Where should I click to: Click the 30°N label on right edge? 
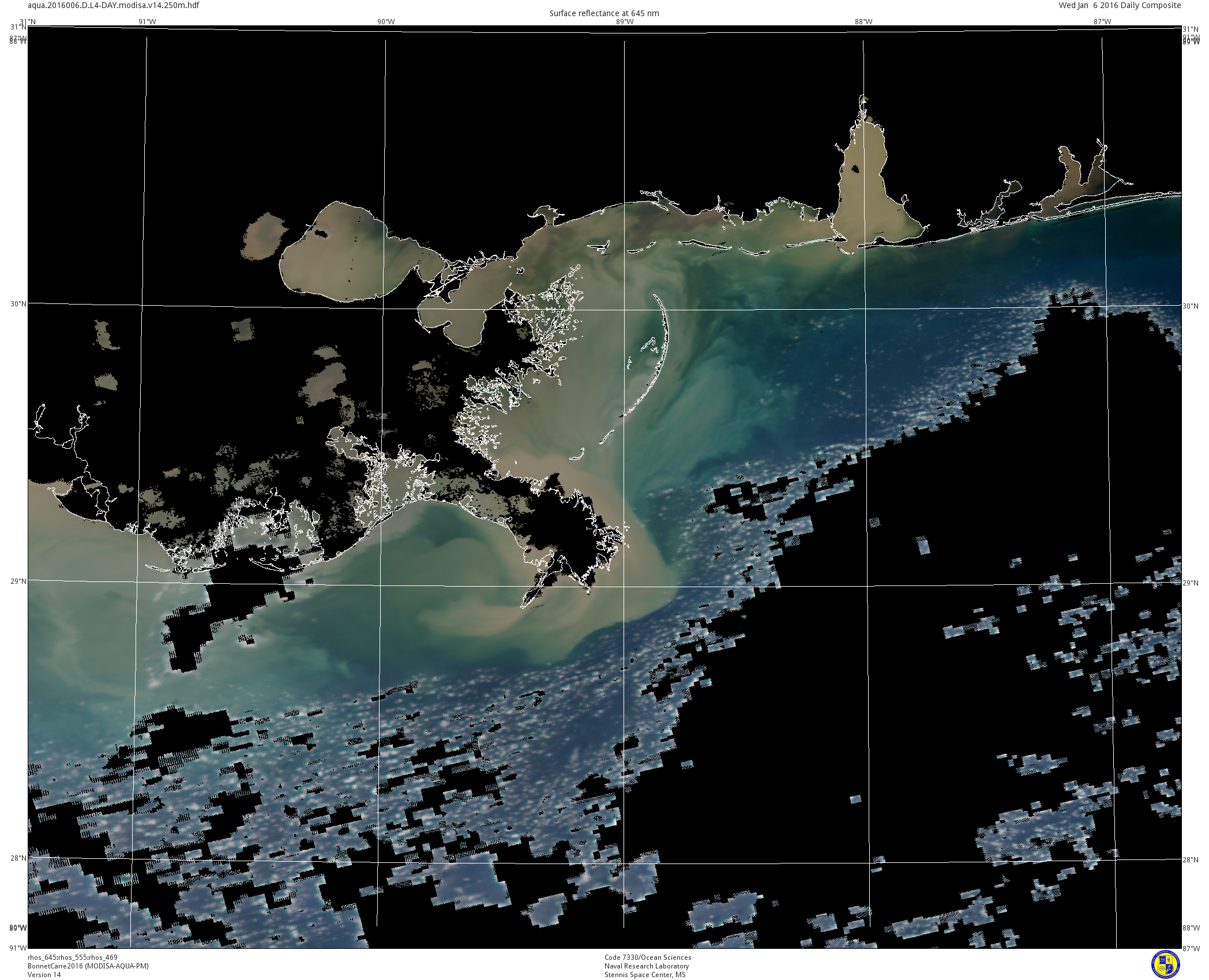(x=1191, y=306)
